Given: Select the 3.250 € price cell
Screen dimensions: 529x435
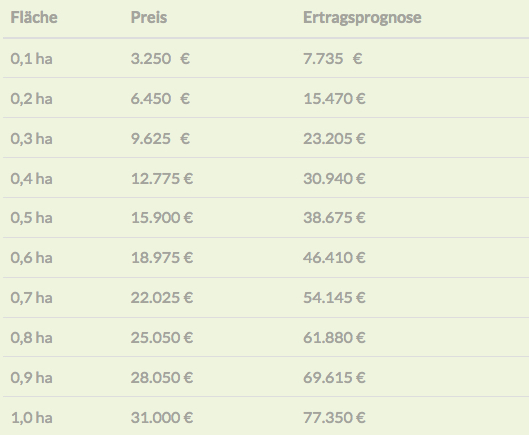Looking at the screenshot, I should (160, 59).
